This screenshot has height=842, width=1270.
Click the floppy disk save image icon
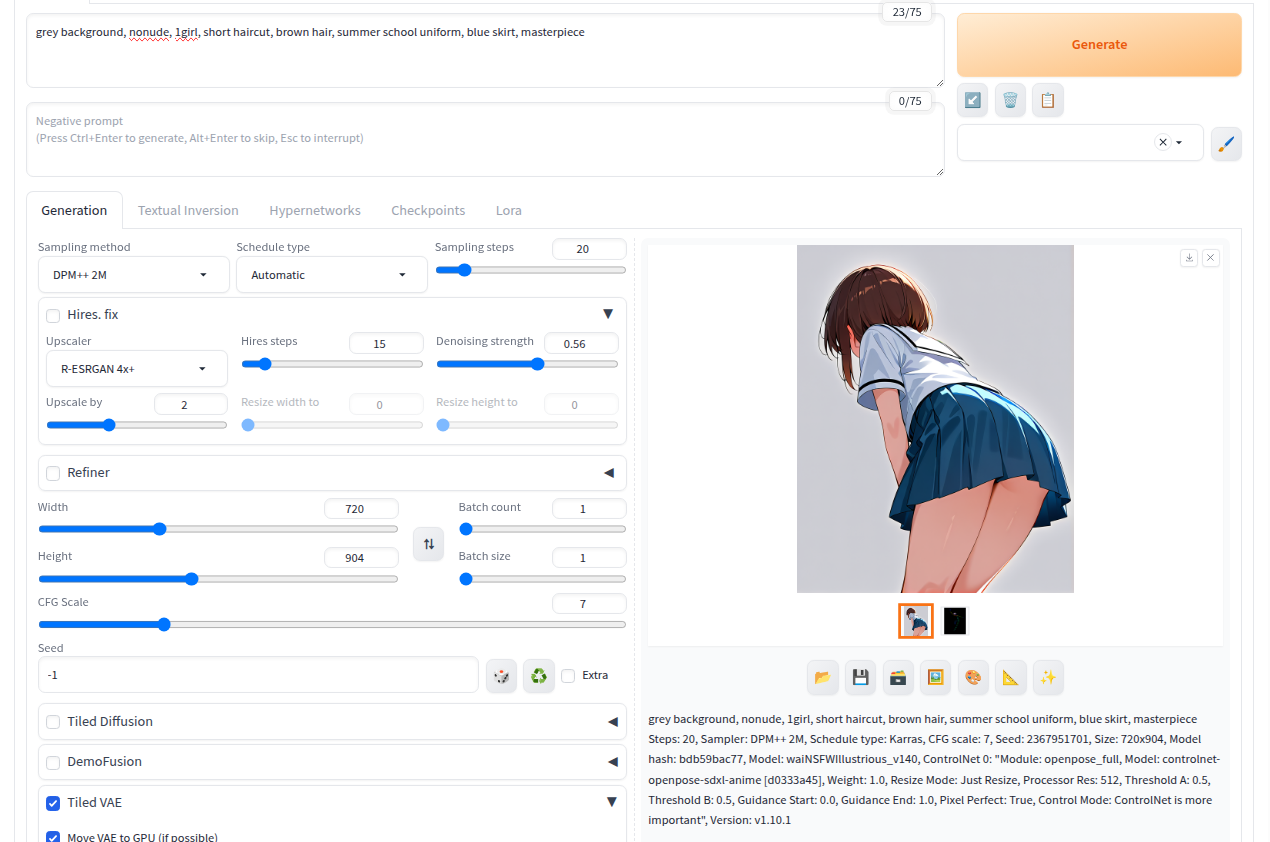tap(860, 677)
